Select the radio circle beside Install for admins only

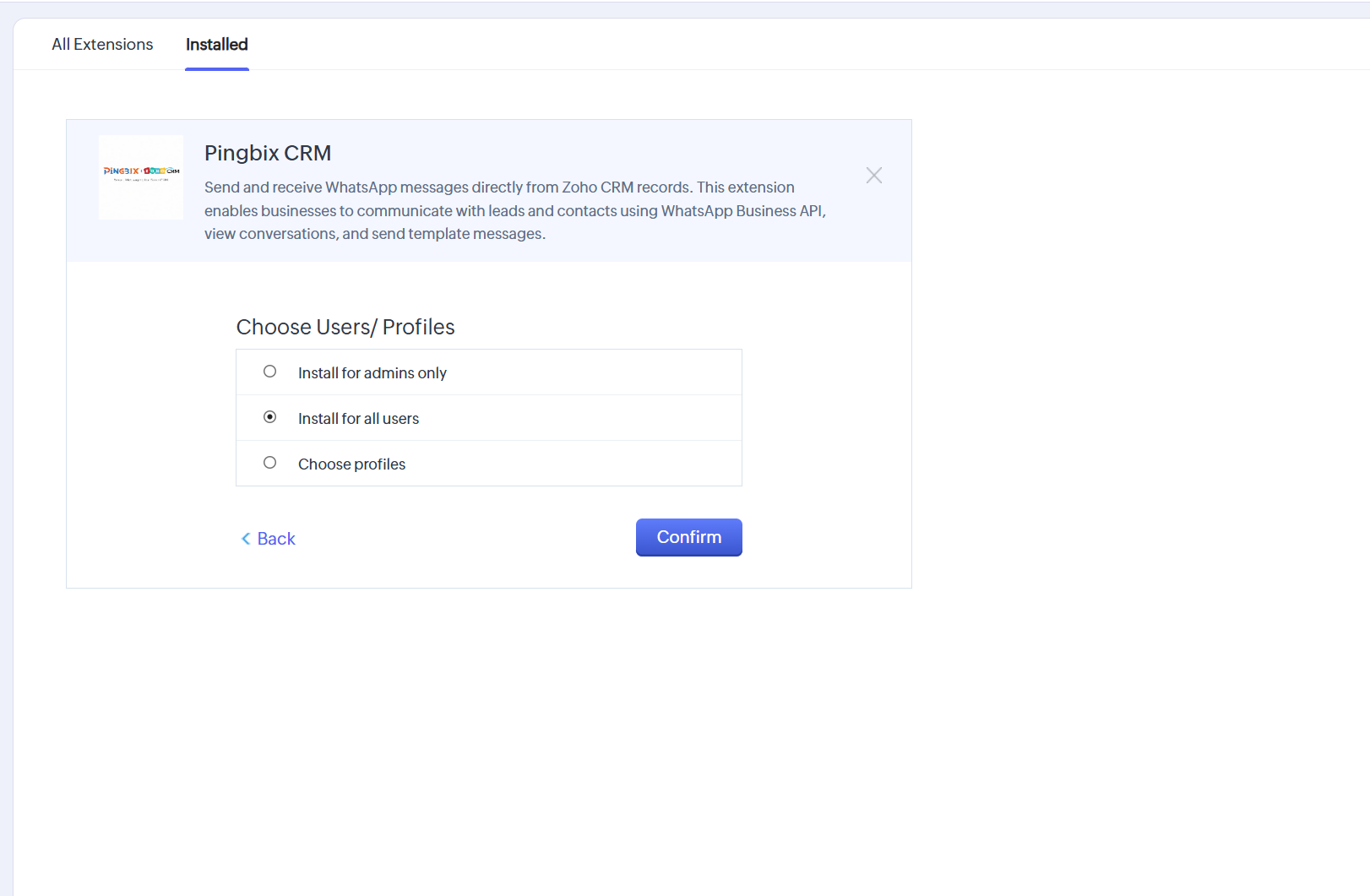(270, 371)
